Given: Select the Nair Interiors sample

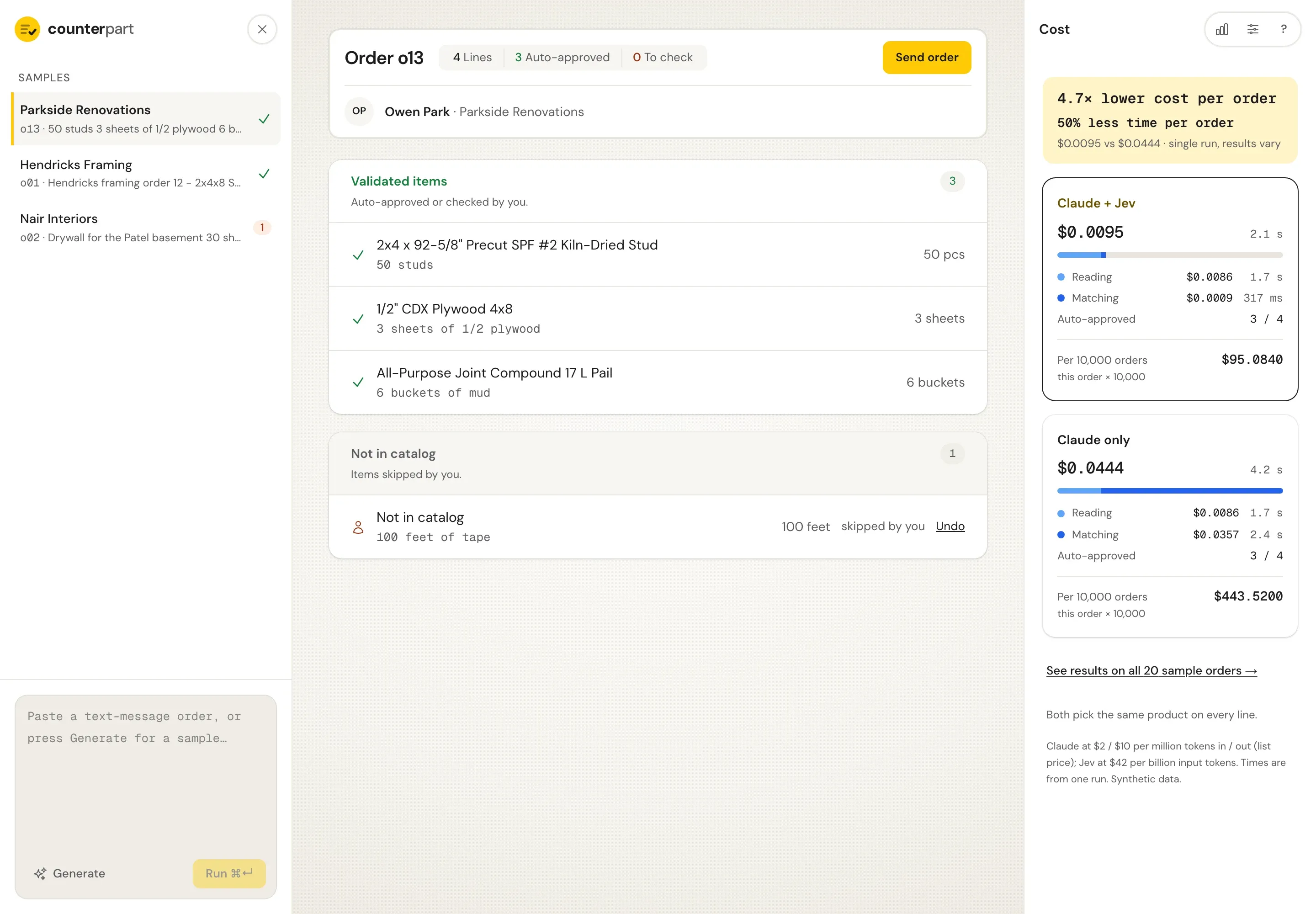Looking at the screenshot, I should 145,227.
